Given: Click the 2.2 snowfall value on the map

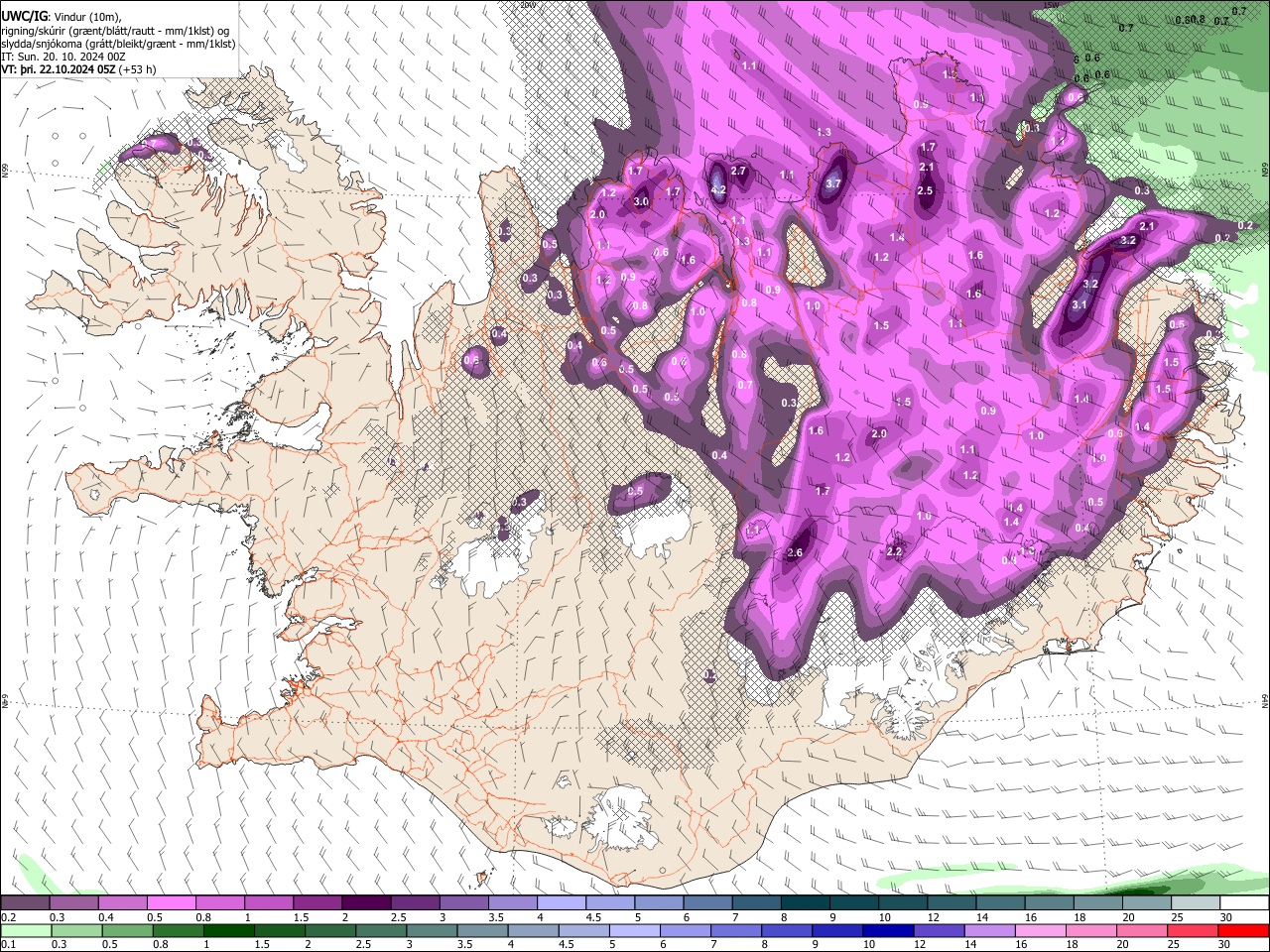Looking at the screenshot, I should tap(894, 551).
